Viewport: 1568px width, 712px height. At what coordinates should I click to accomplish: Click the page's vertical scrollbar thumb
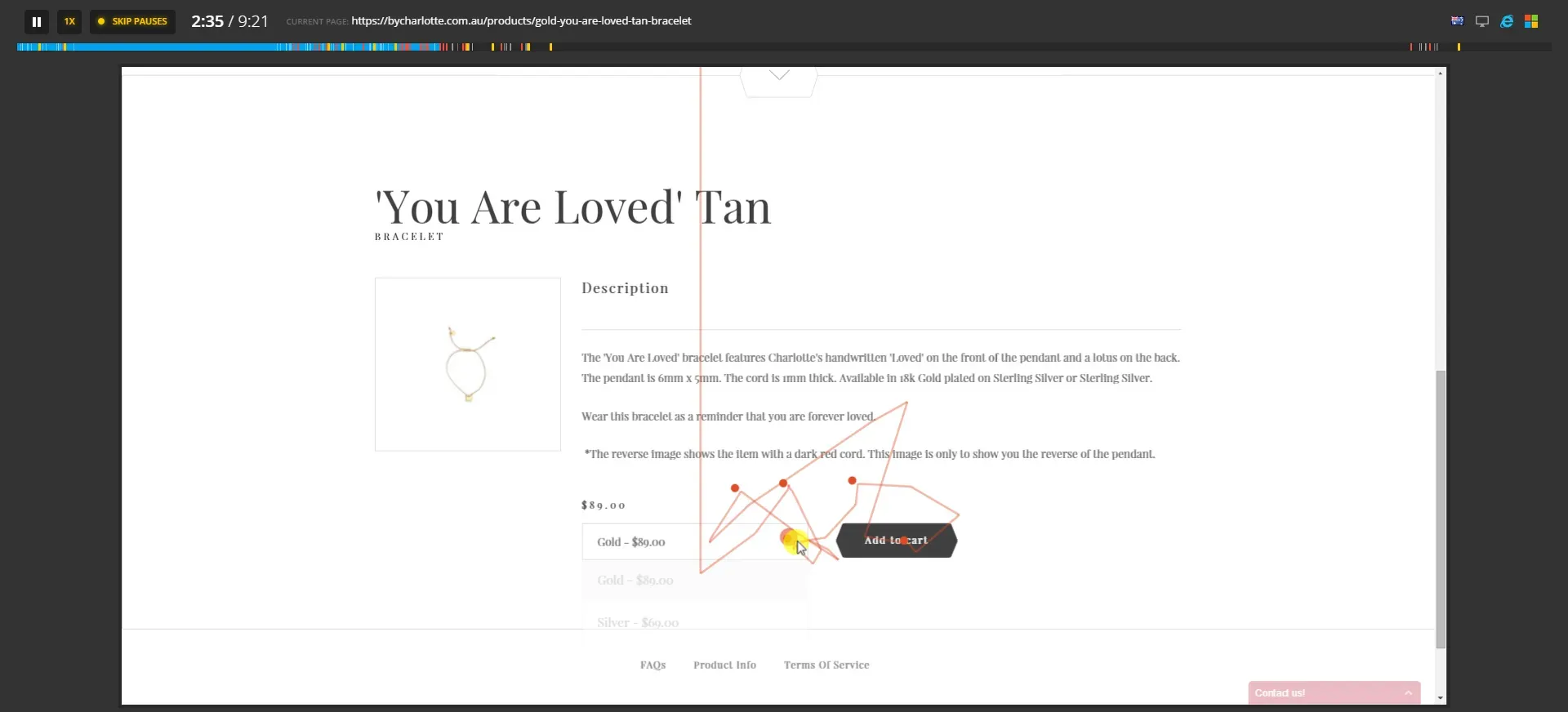pyautogui.click(x=1441, y=506)
